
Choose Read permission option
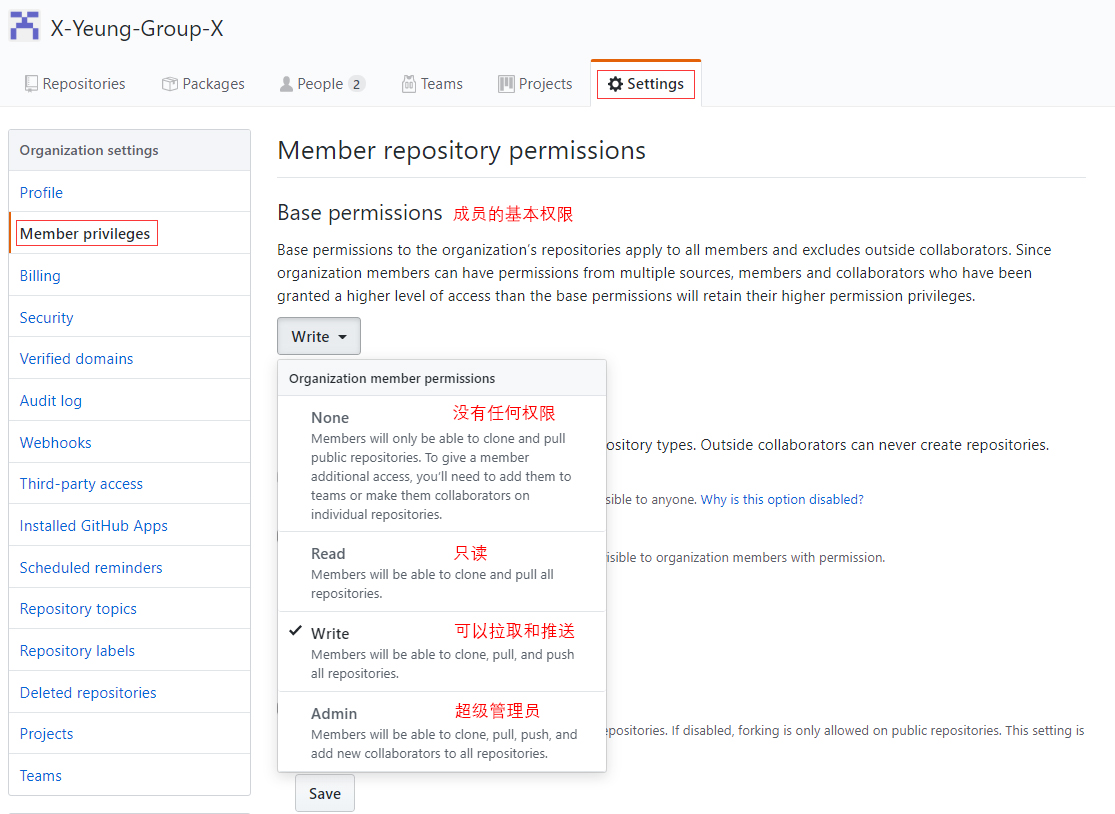(442, 572)
